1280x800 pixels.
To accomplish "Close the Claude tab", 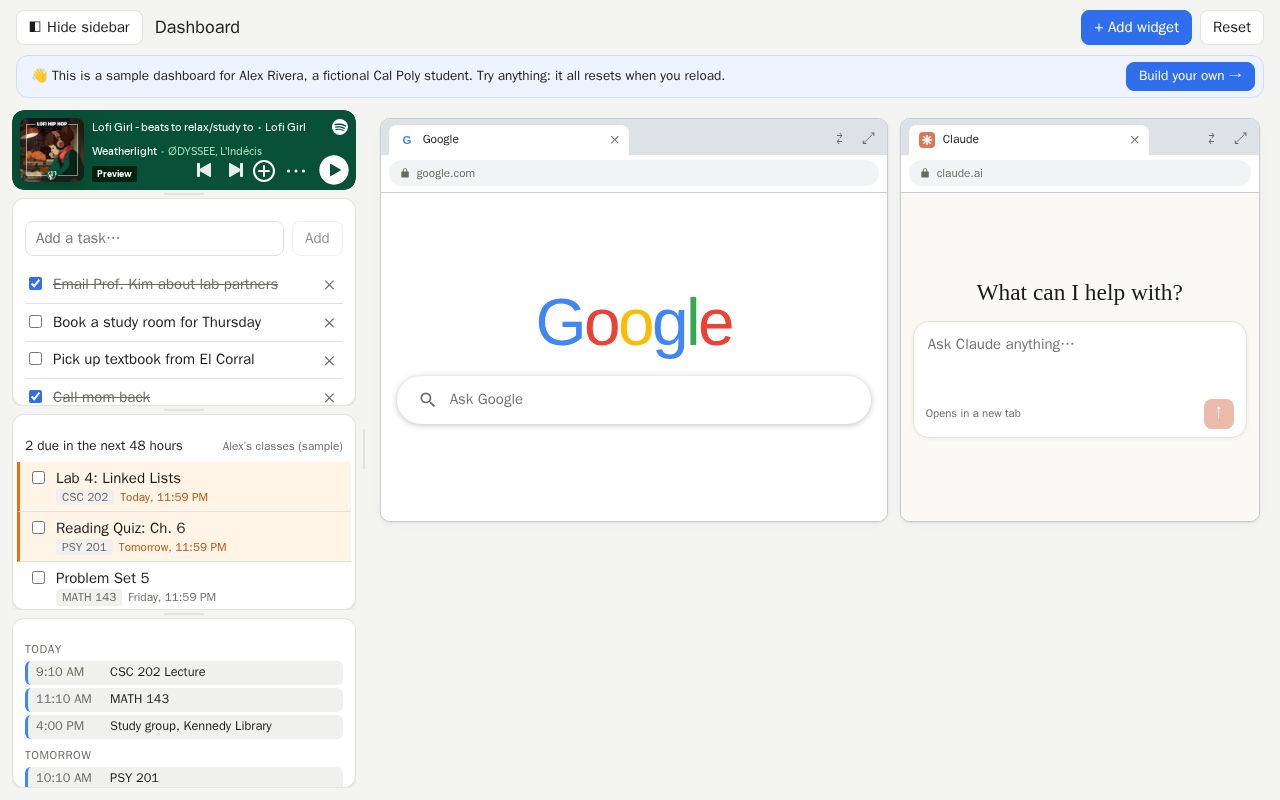I will pyautogui.click(x=1135, y=140).
